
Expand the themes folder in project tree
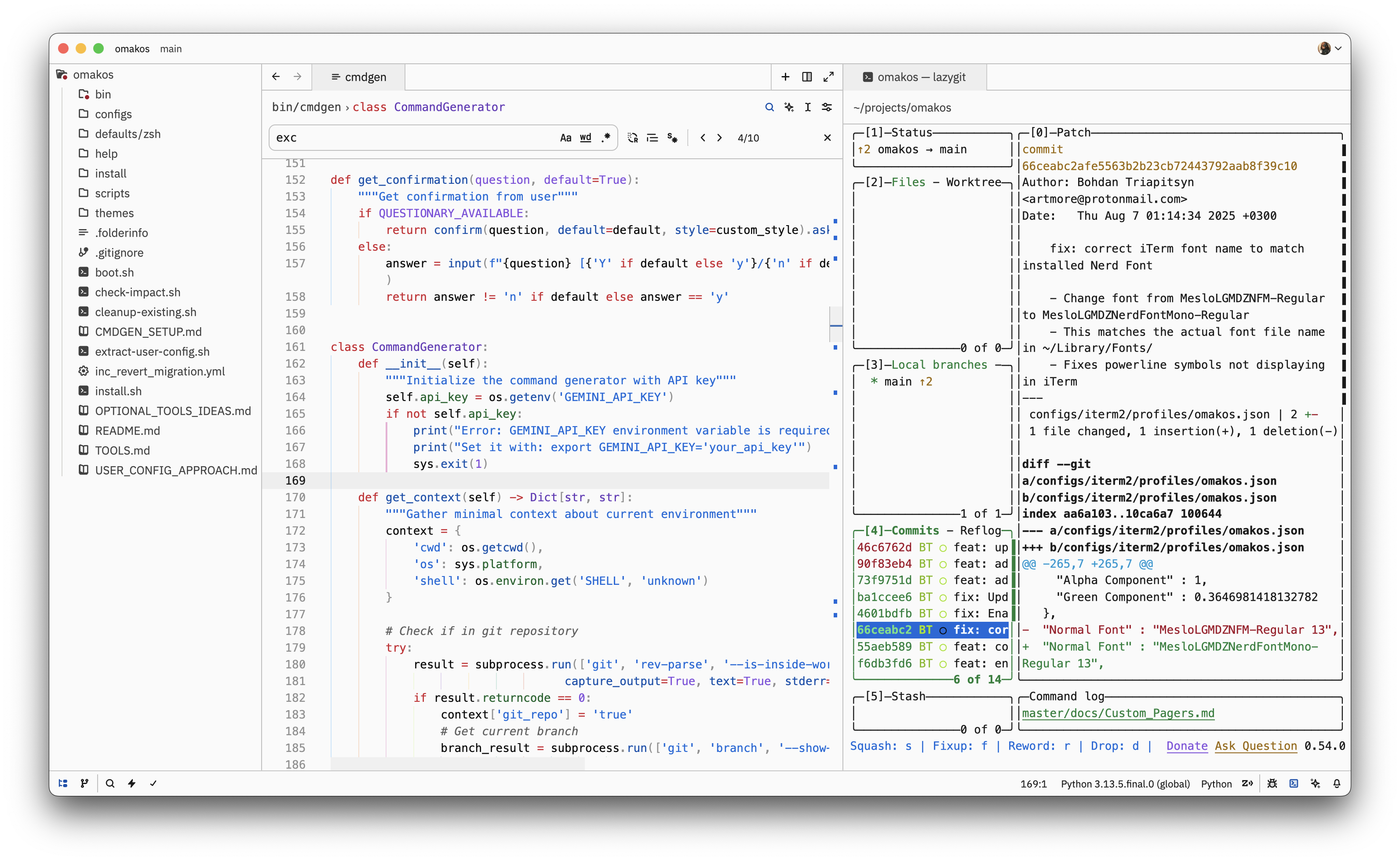[x=114, y=213]
